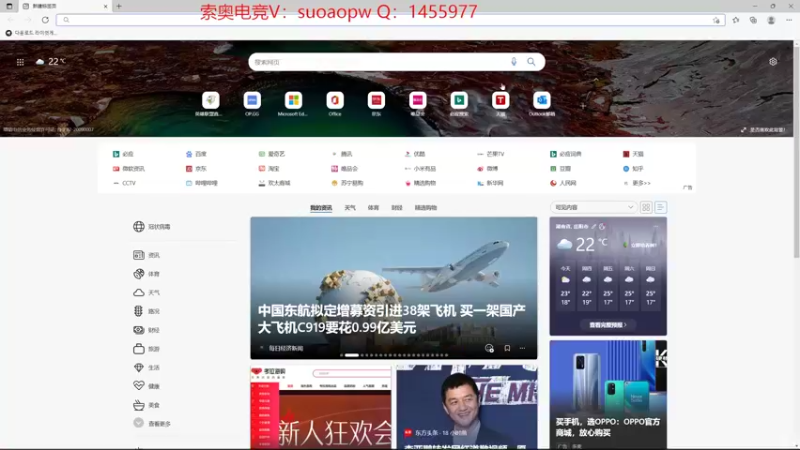Open the 微博 site link
The width and height of the screenshot is (800, 450).
487,168
